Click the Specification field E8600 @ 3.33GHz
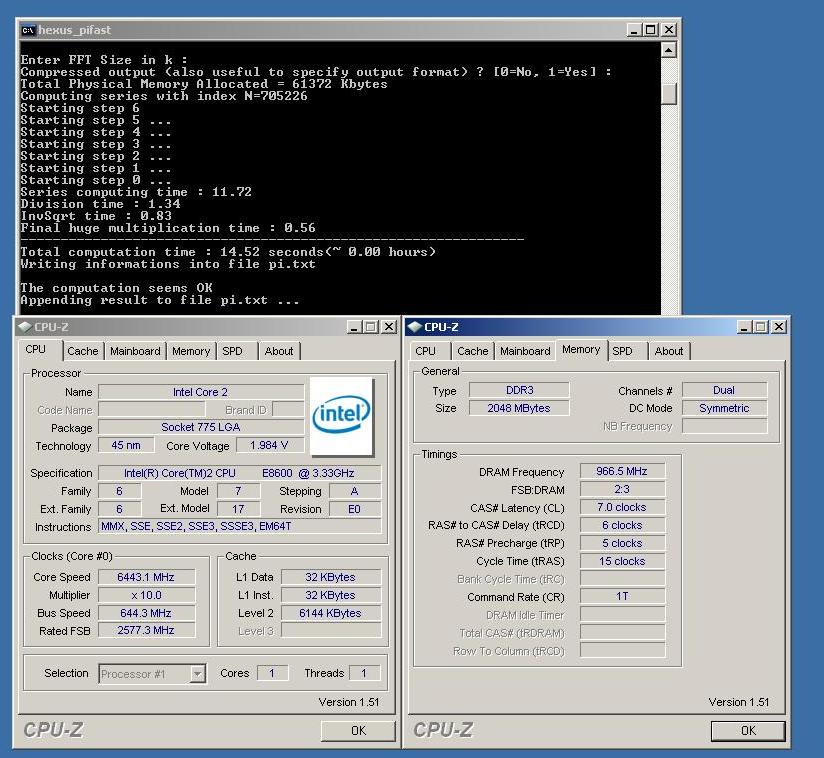Image resolution: width=824 pixels, height=758 pixels. (x=240, y=473)
